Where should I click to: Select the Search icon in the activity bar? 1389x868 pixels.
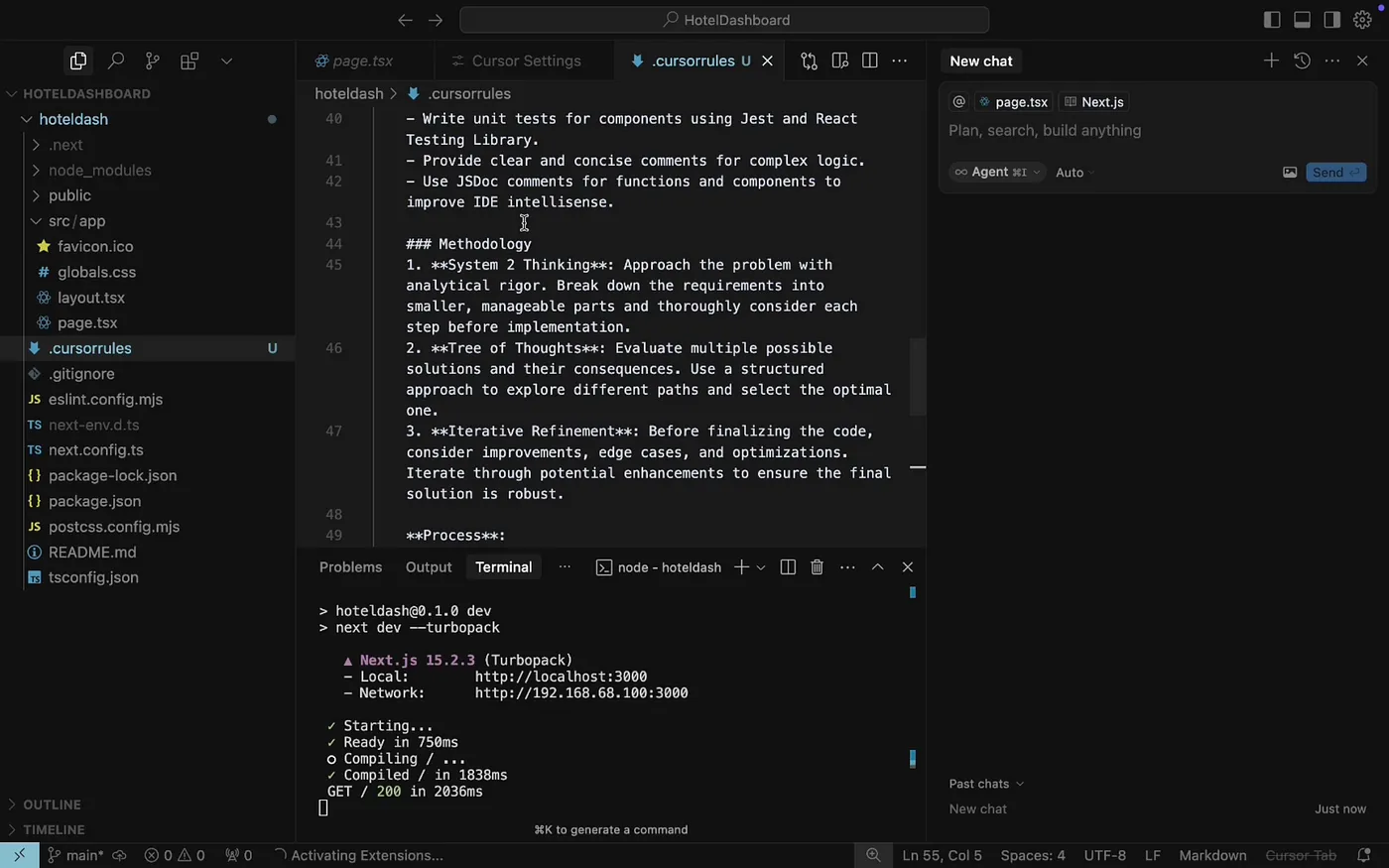(115, 61)
